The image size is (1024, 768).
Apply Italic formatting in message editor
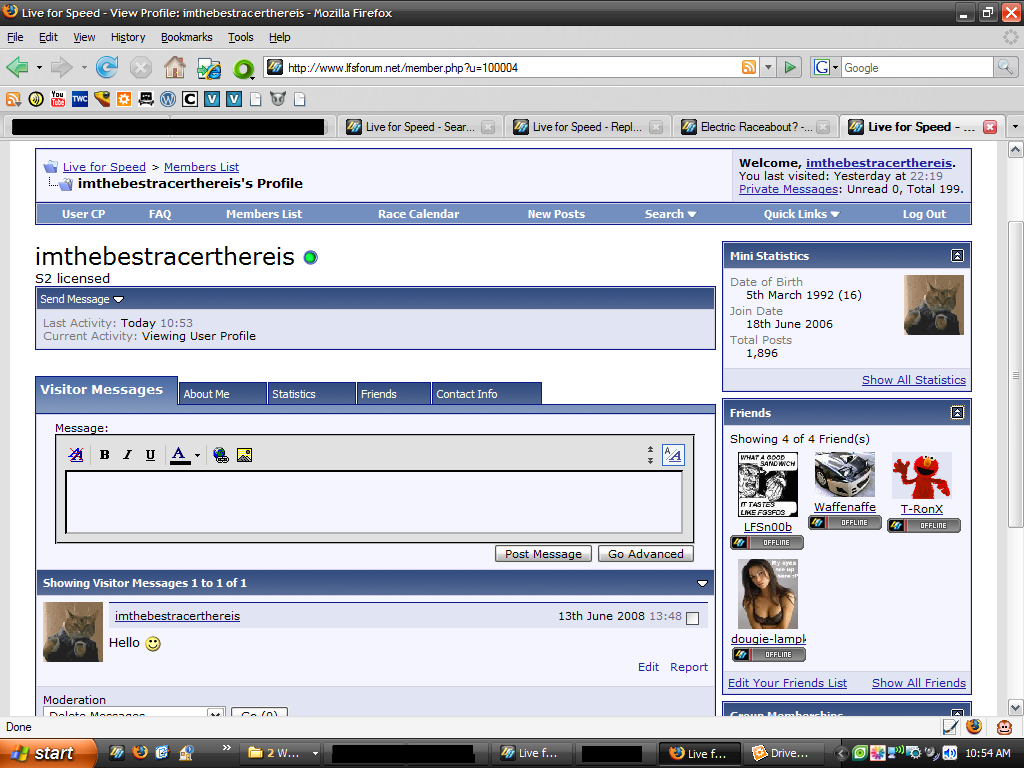point(127,455)
